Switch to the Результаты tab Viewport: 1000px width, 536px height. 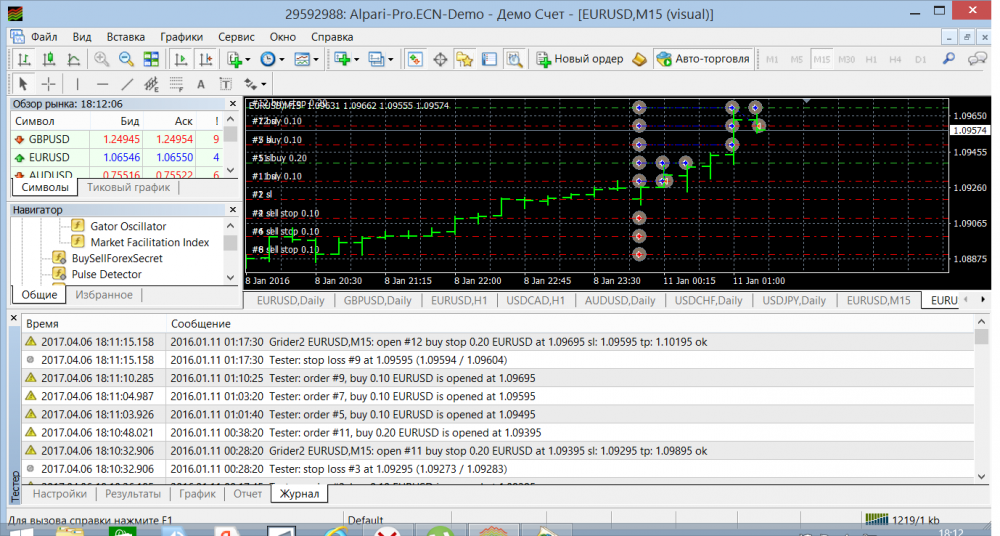133,494
